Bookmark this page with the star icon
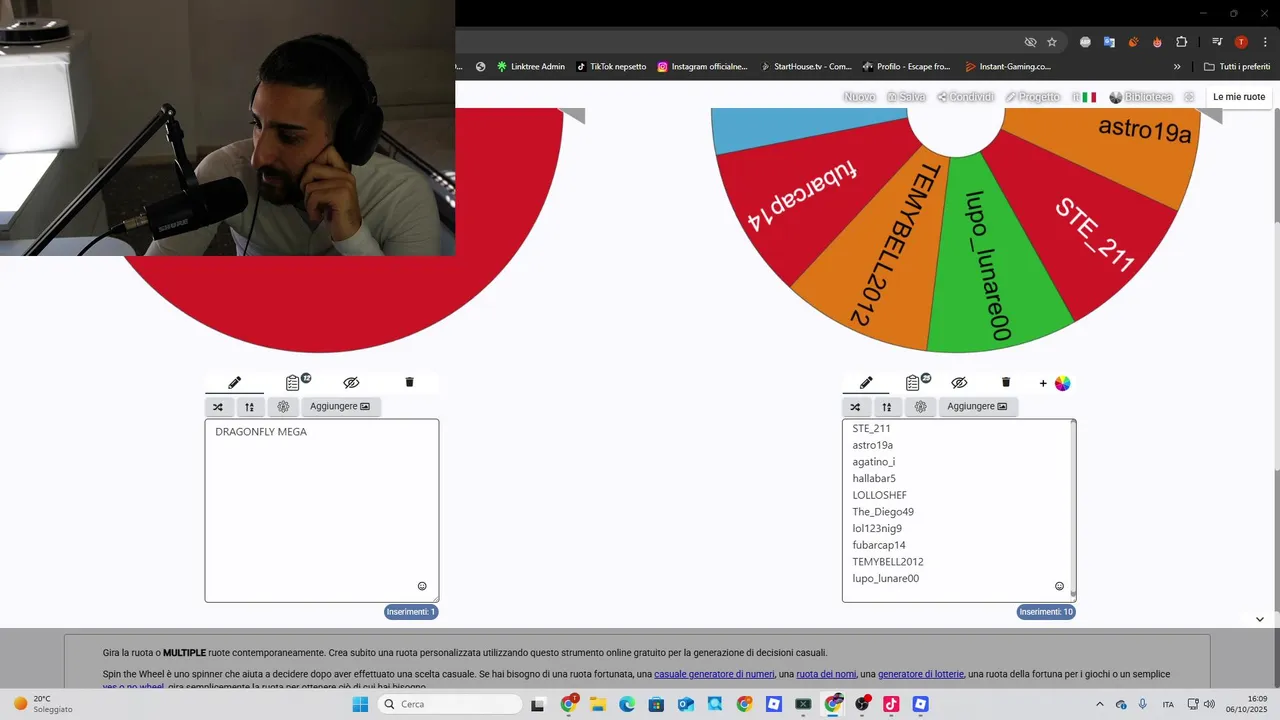The width and height of the screenshot is (1280, 720). (x=1052, y=42)
